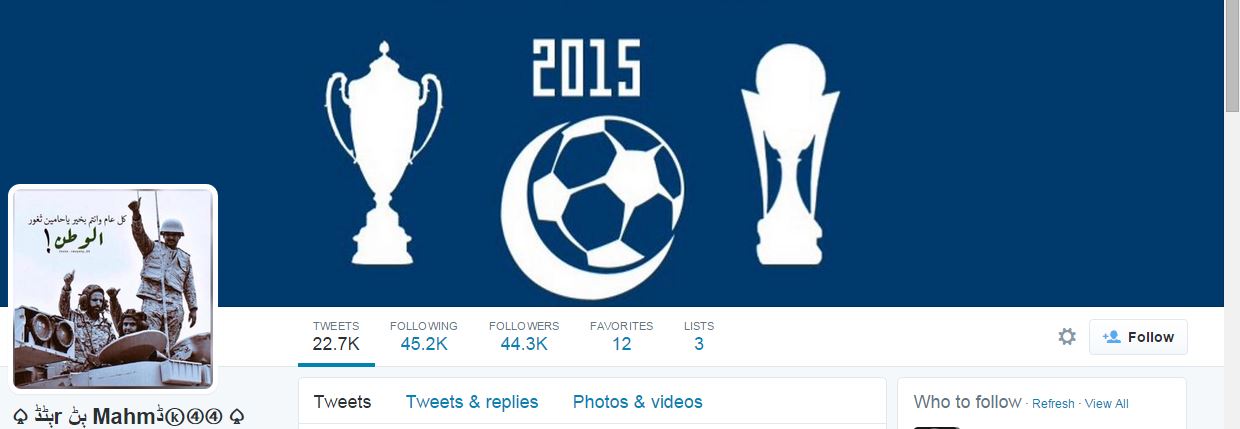Switch to Tweets & replies tab

(472, 402)
